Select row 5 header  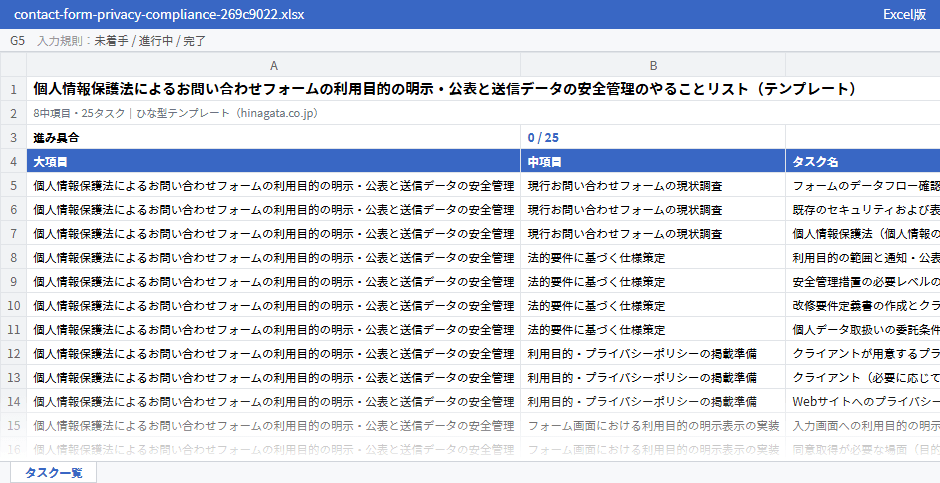click(13, 185)
